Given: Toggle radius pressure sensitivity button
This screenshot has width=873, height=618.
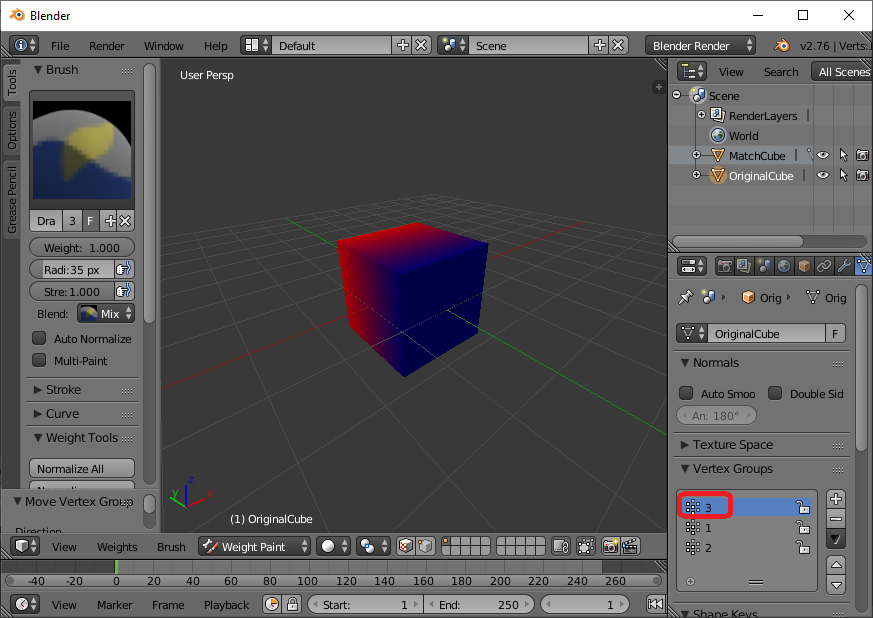Looking at the screenshot, I should tap(124, 269).
